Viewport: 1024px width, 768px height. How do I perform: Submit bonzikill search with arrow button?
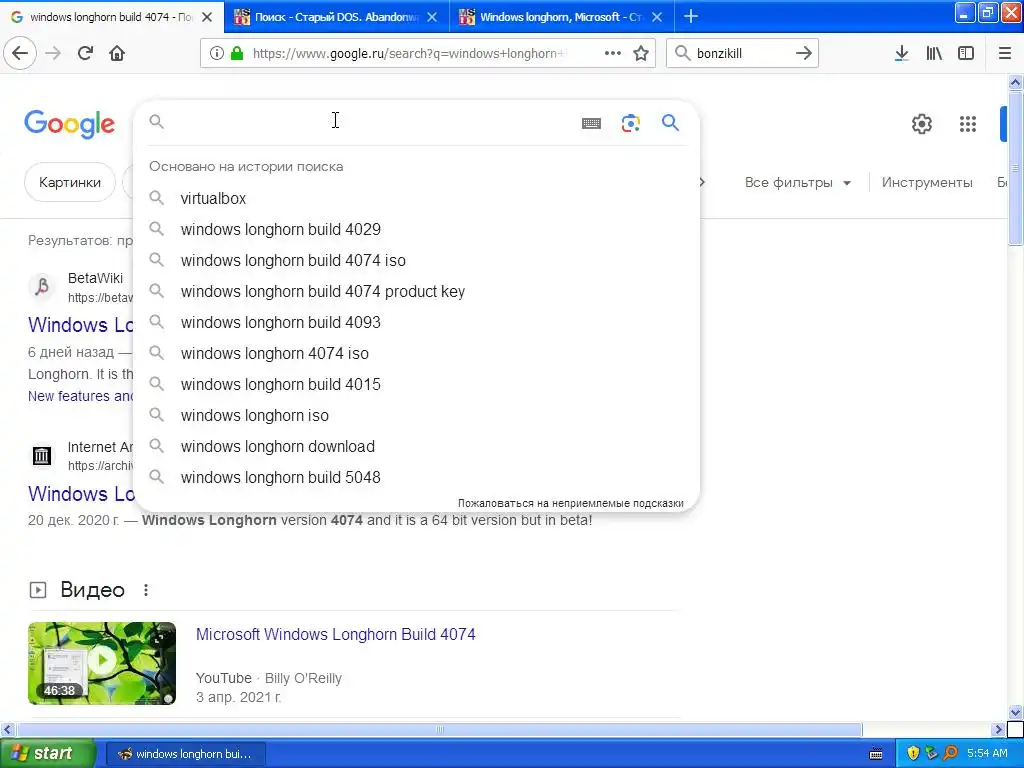[x=804, y=53]
